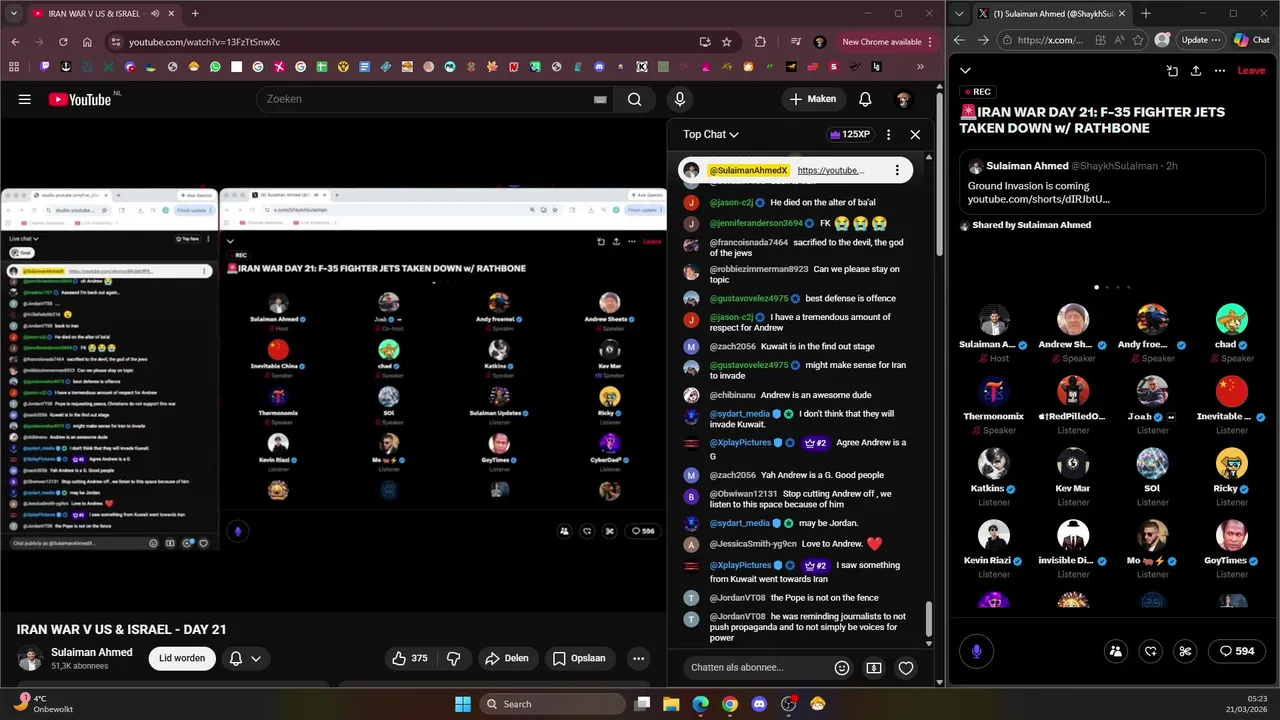Image resolution: width=1280 pixels, height=720 pixels.
Task: Click the X Space share upload icon
Action: pos(1196,71)
